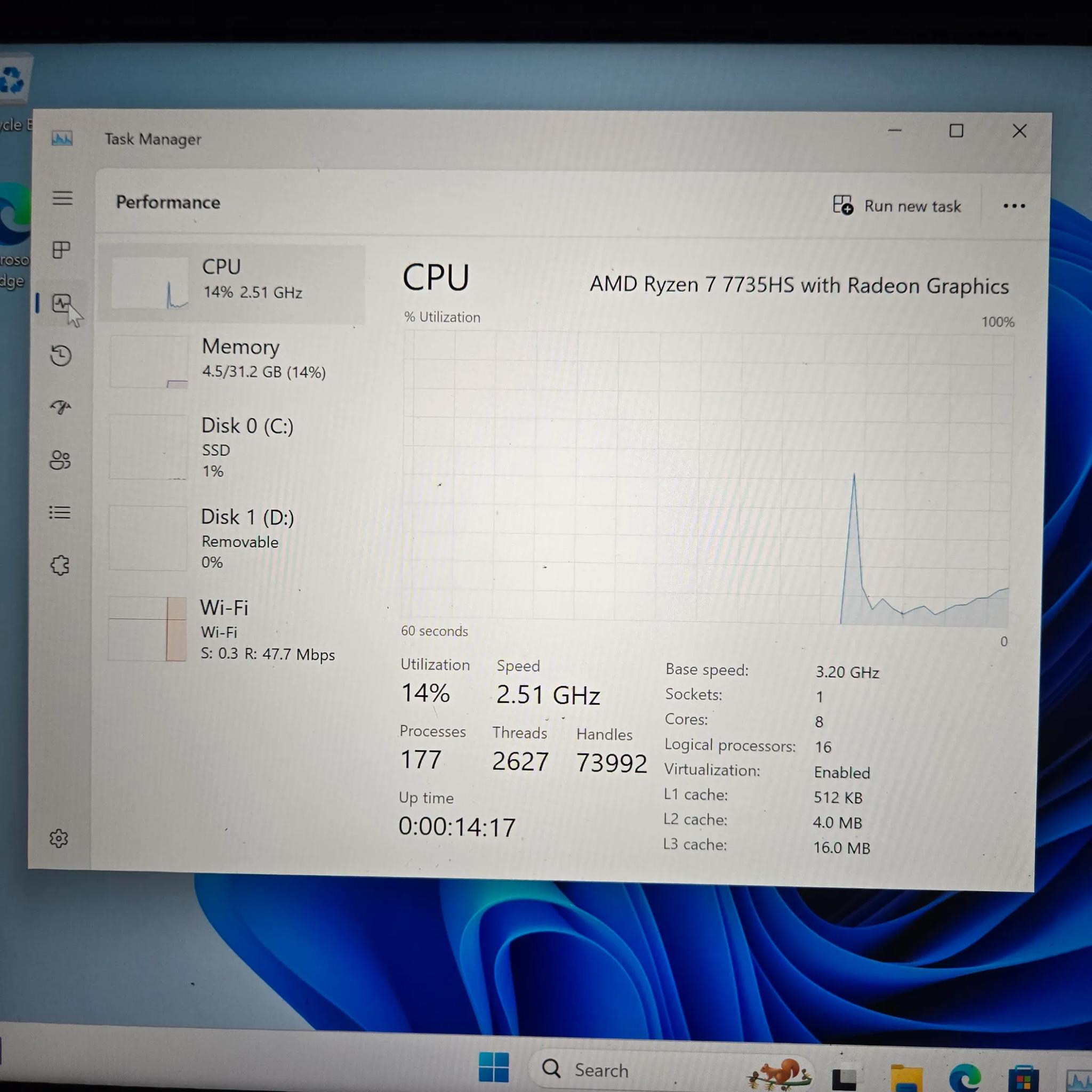Close the Task Manager window
Screen dimensions: 1092x1092
(1019, 131)
